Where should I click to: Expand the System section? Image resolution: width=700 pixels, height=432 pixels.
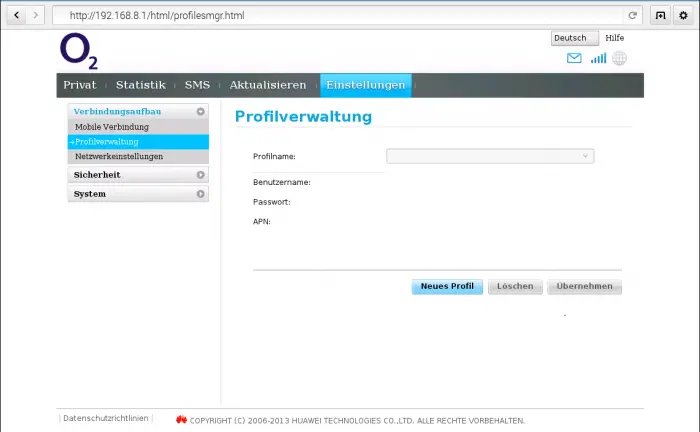click(x=138, y=194)
